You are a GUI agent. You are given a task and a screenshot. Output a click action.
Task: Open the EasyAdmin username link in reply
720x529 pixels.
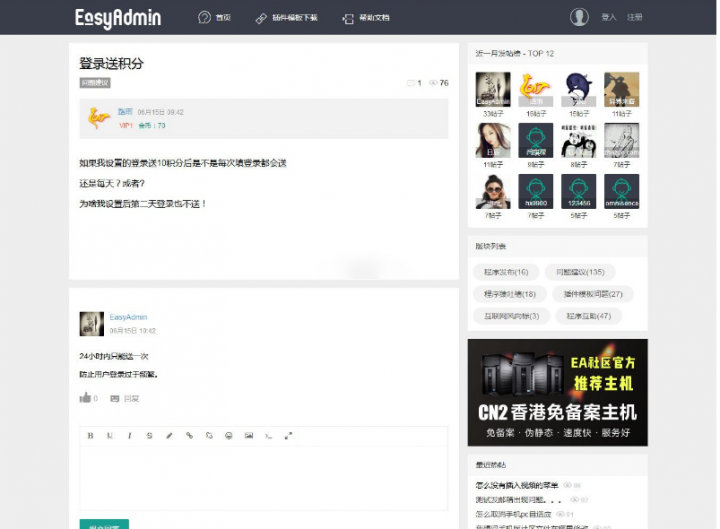tap(128, 317)
